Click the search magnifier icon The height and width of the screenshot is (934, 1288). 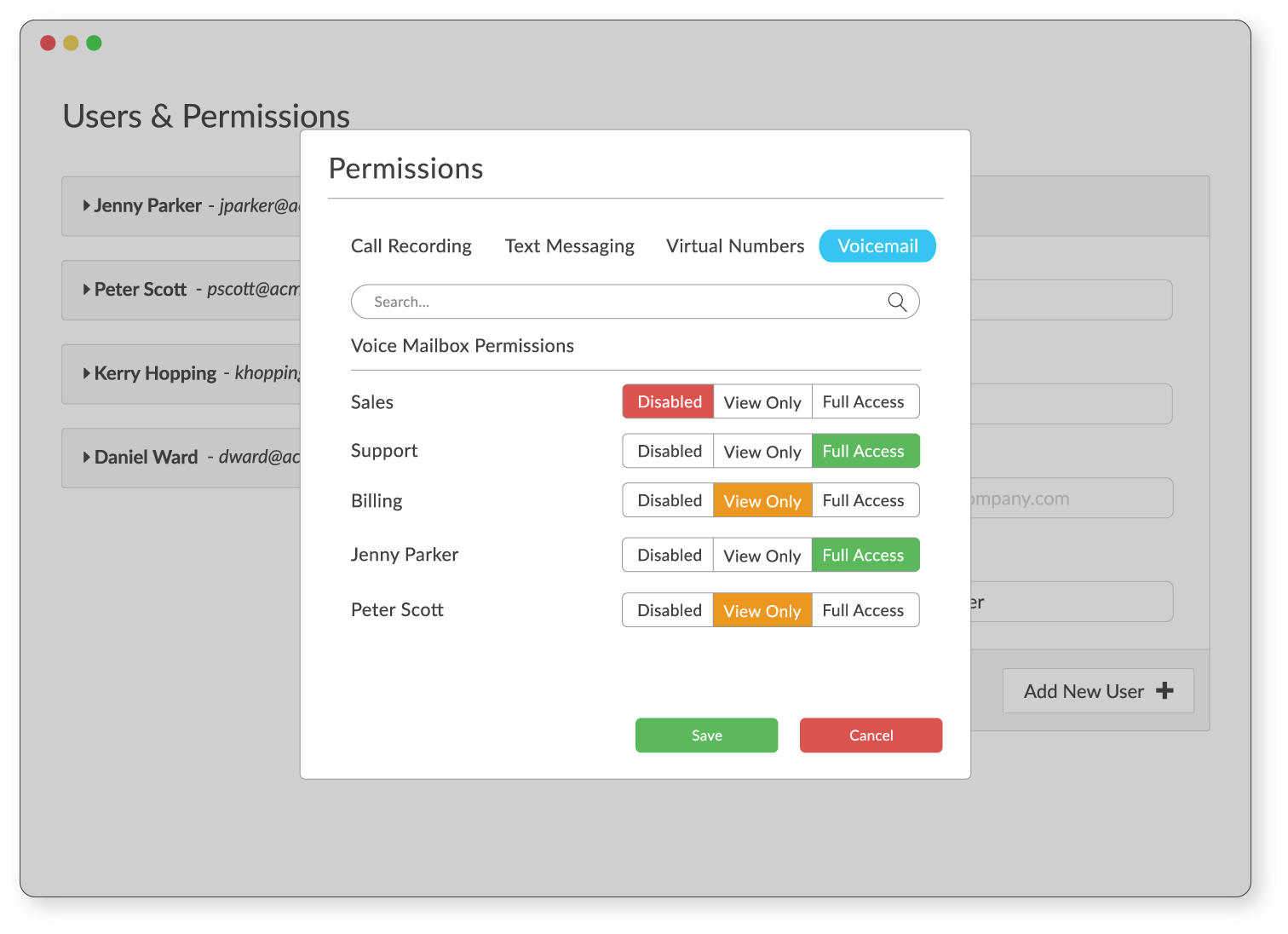897,302
